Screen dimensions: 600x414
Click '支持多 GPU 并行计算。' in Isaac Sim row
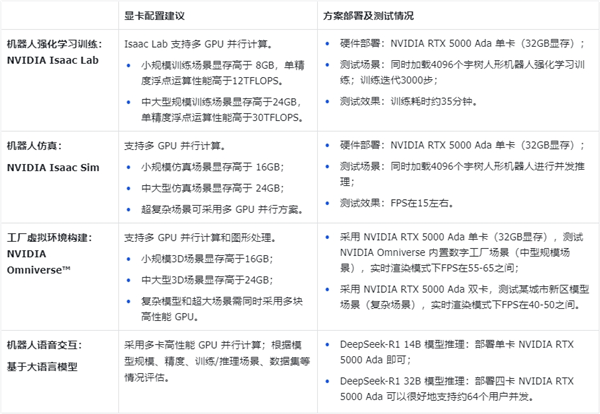click(175, 146)
